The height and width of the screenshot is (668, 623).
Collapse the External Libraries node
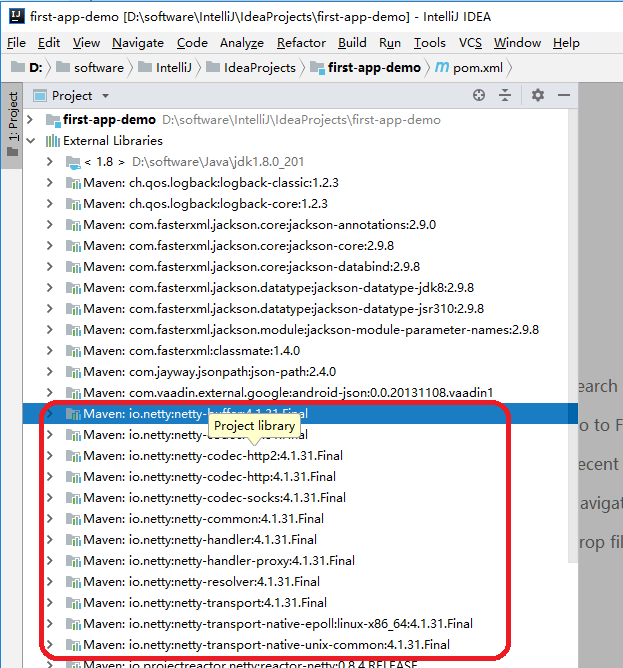[x=31, y=141]
